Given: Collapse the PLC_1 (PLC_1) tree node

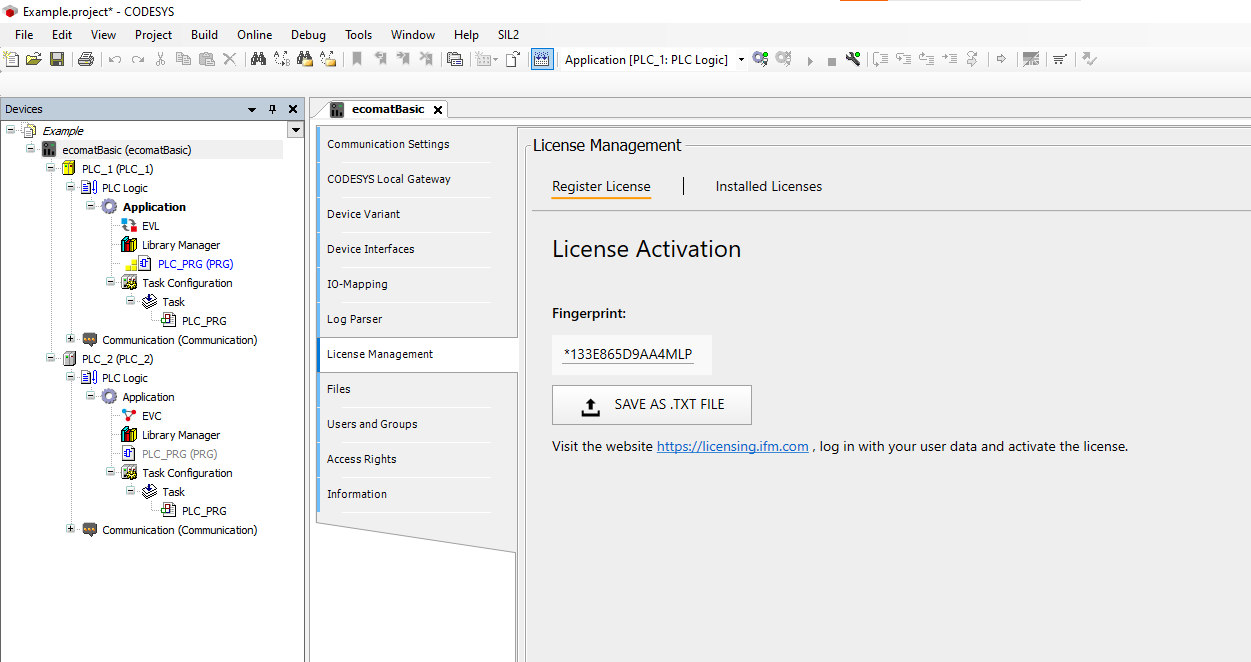Looking at the screenshot, I should [x=50, y=168].
